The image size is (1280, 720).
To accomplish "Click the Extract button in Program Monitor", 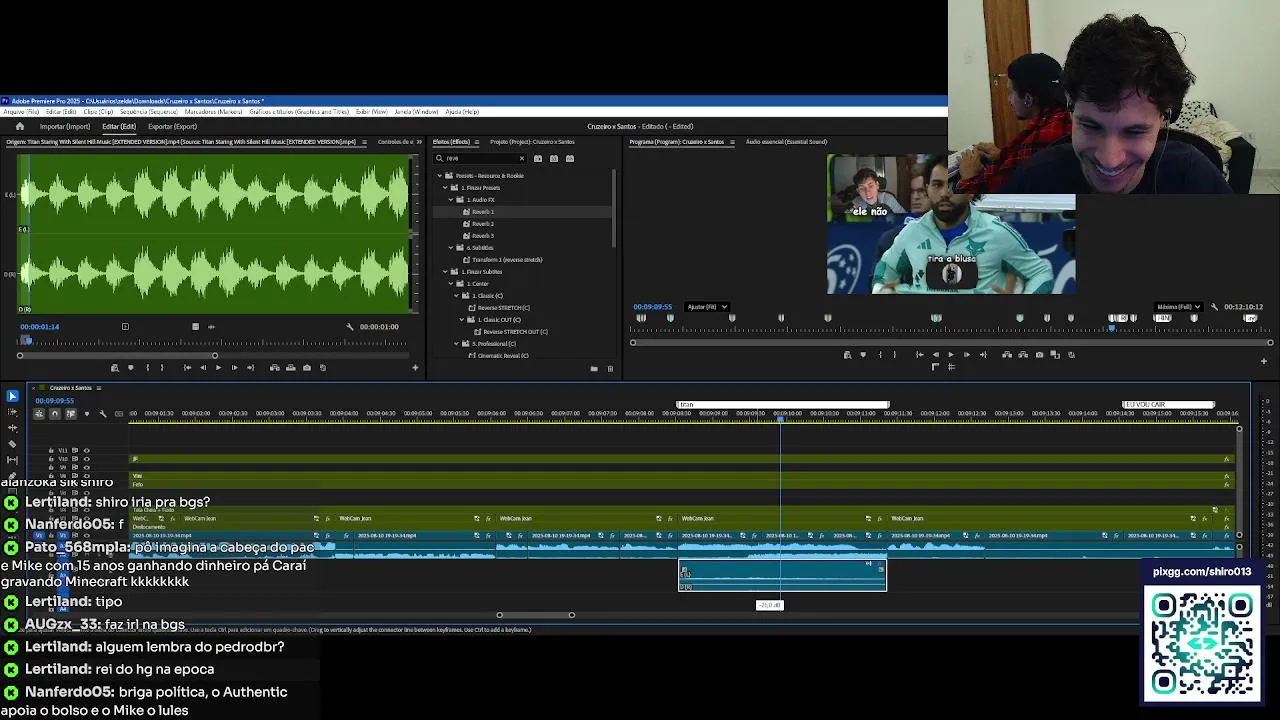I will pyautogui.click(x=1023, y=354).
